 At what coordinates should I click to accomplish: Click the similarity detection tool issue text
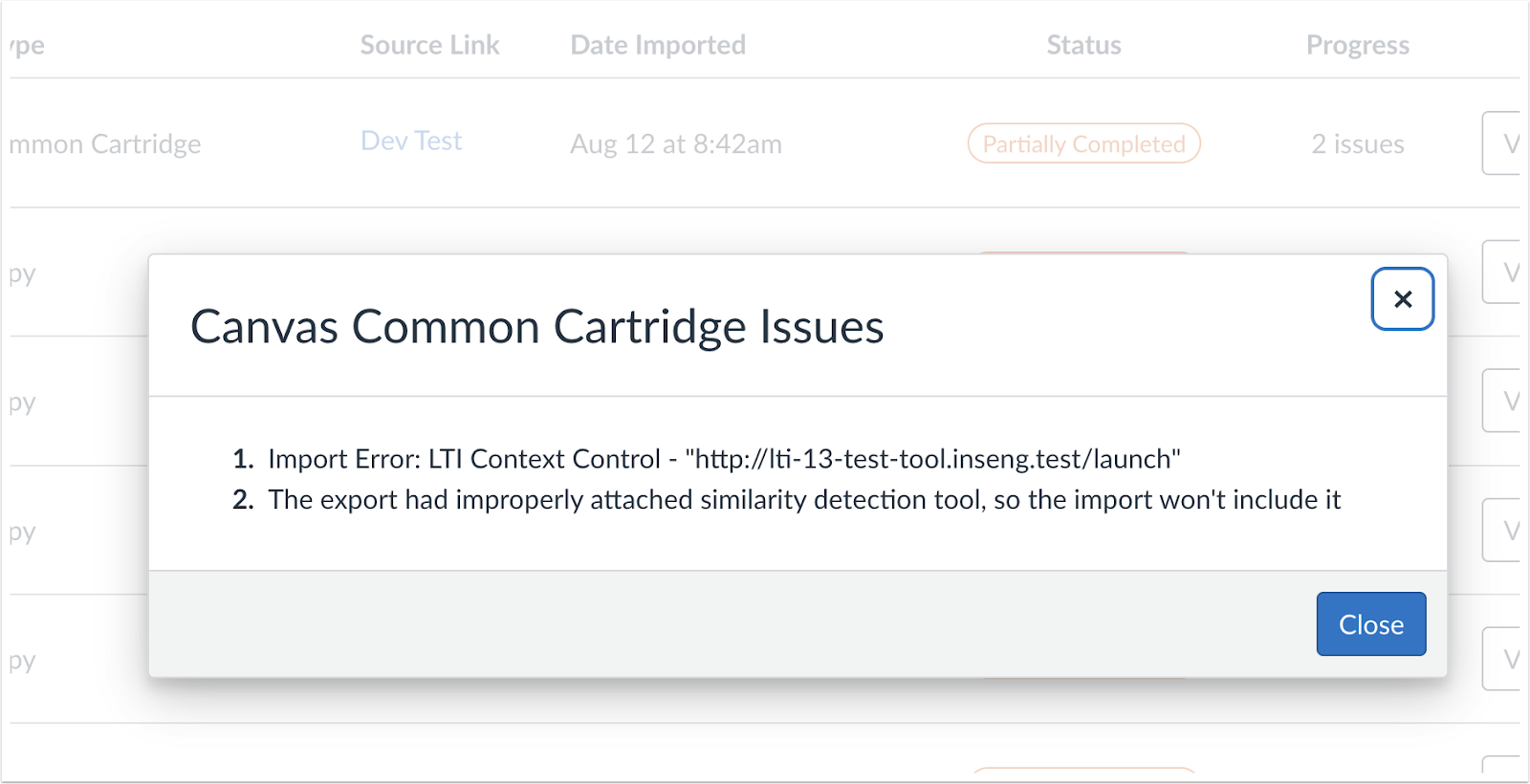(805, 499)
